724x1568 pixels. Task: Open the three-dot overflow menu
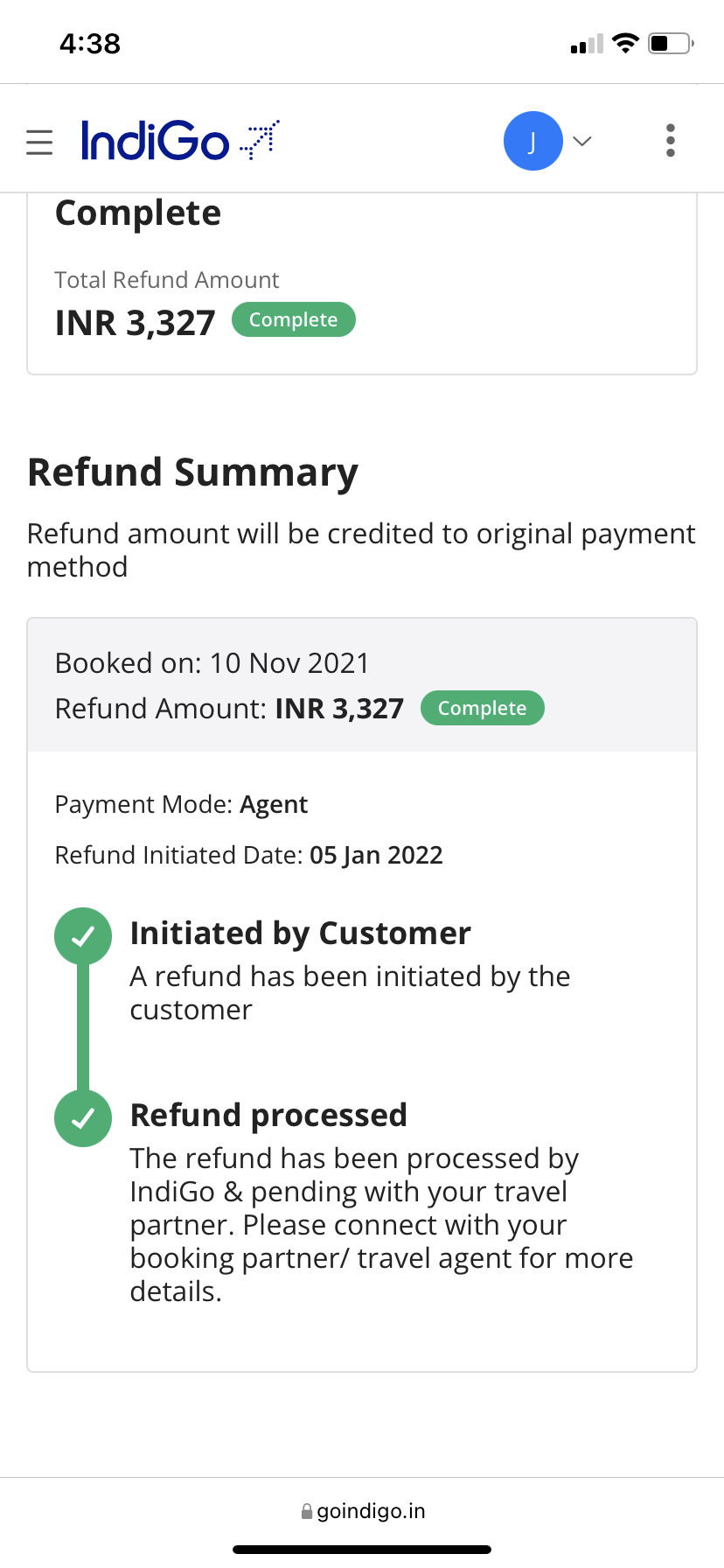(x=671, y=141)
